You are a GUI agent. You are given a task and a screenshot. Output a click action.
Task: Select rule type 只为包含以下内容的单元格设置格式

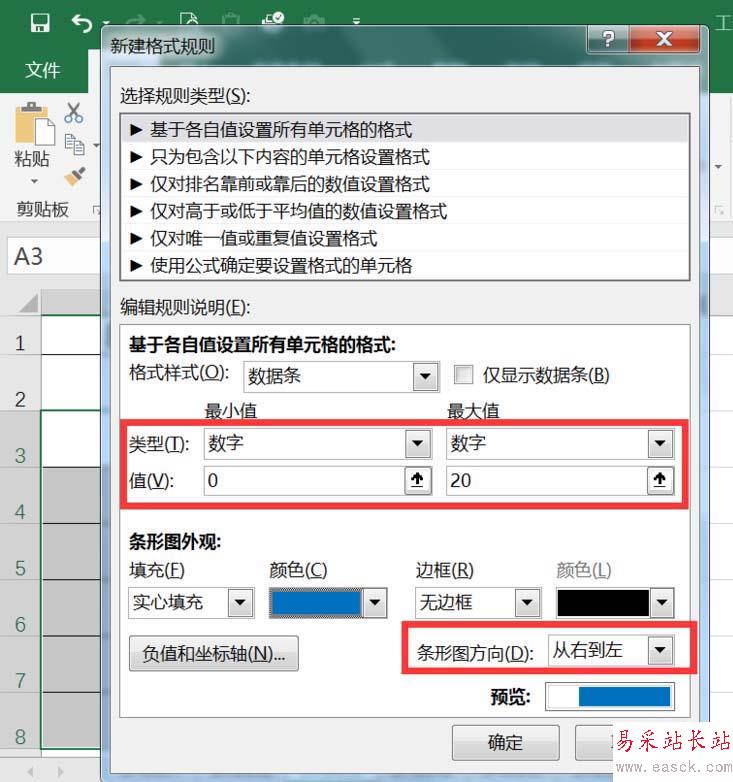tap(404, 157)
